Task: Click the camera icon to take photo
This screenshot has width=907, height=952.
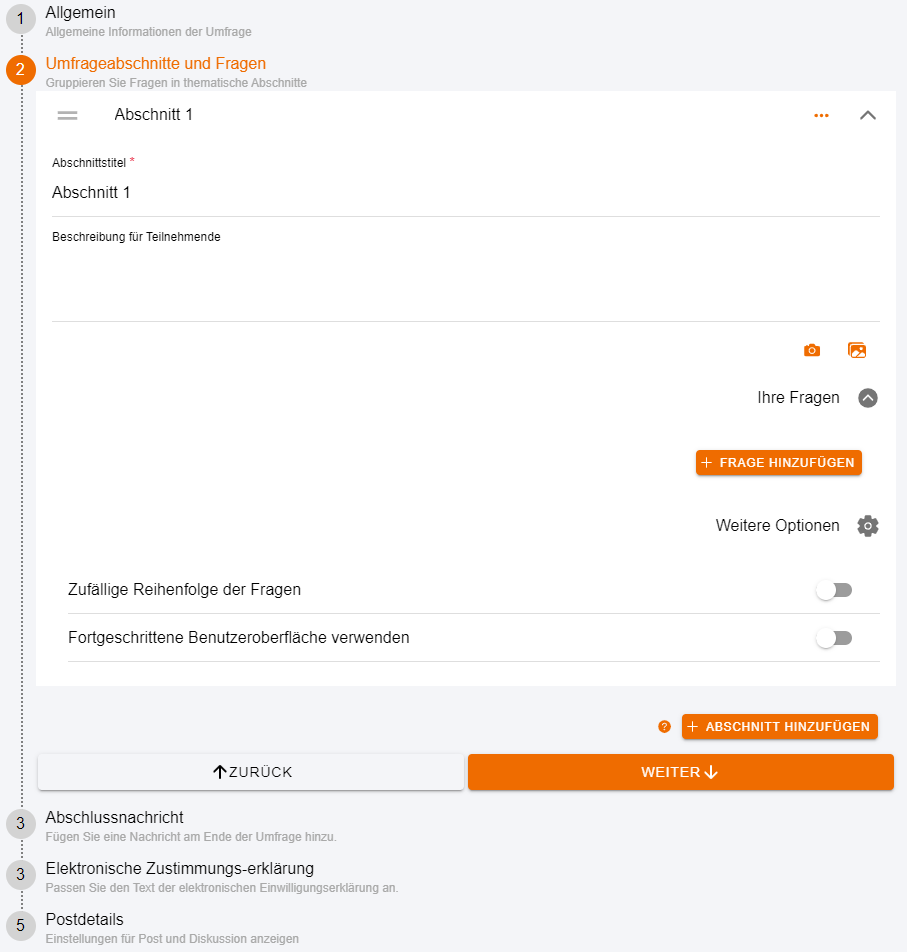Action: 812,350
